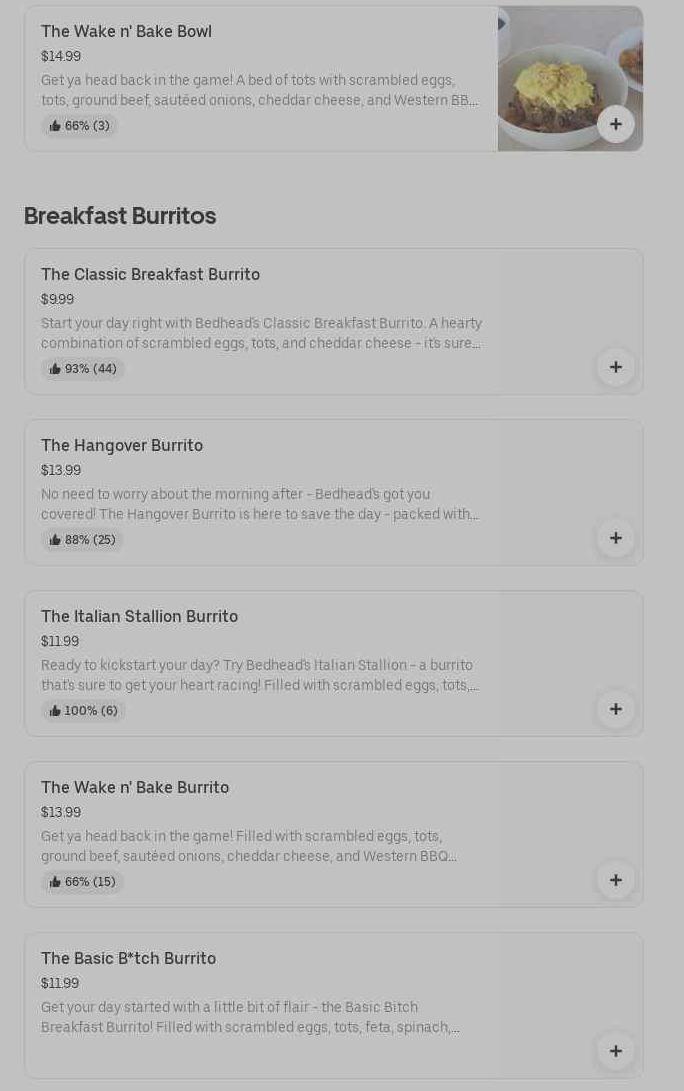The width and height of the screenshot is (684, 1091).
Task: Click the 66% (3) rating on Wake n' Bake Bowl
Action: 80,126
